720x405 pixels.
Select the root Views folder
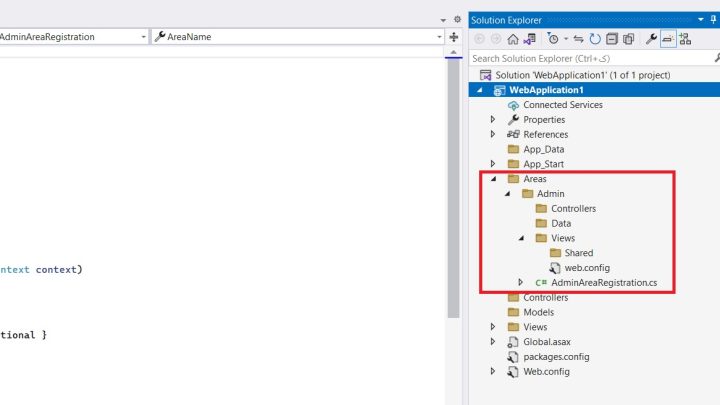tap(535, 327)
